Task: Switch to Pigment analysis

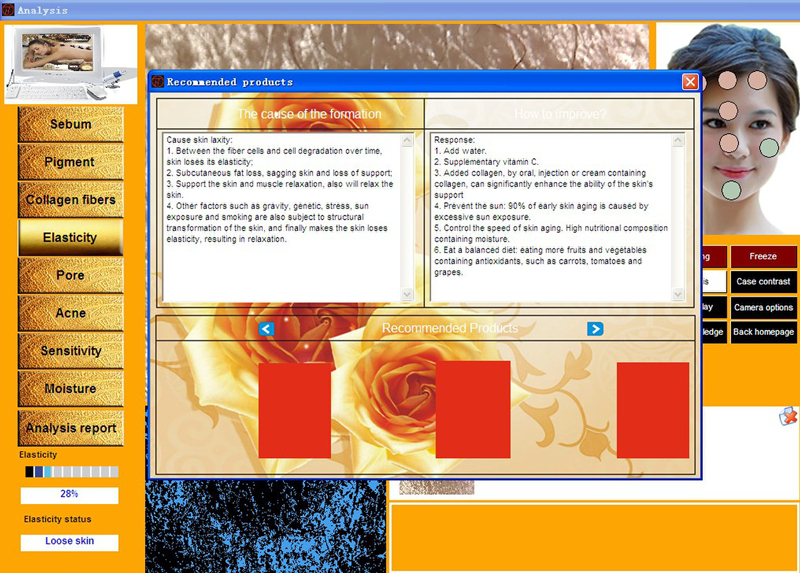Action: pyautogui.click(x=71, y=162)
